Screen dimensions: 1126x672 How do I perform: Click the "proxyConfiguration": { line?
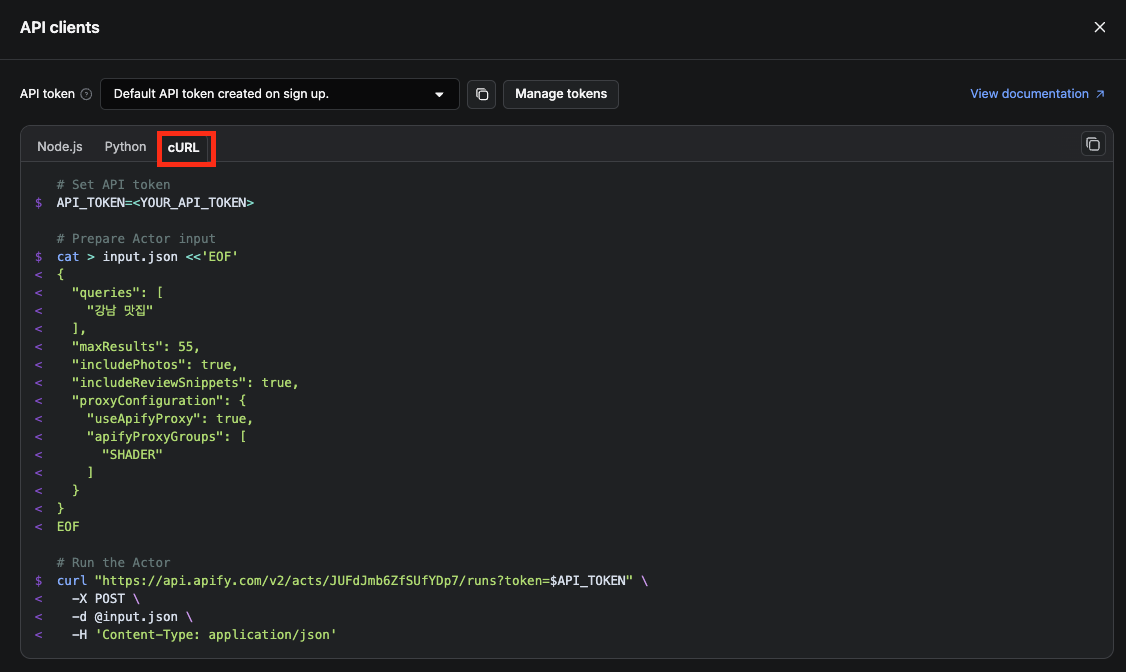click(x=159, y=400)
